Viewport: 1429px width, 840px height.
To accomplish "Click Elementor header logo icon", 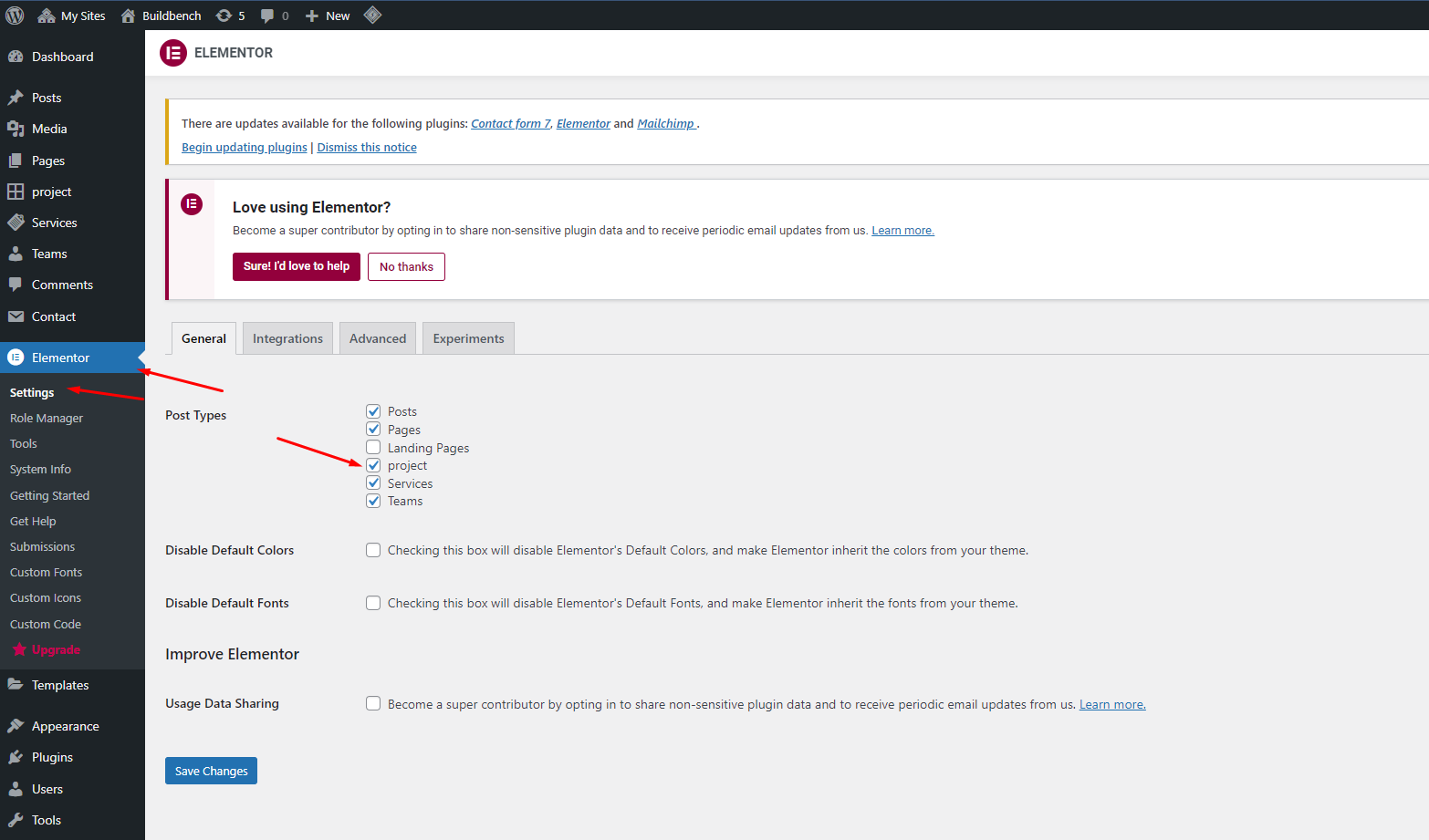I will (173, 53).
